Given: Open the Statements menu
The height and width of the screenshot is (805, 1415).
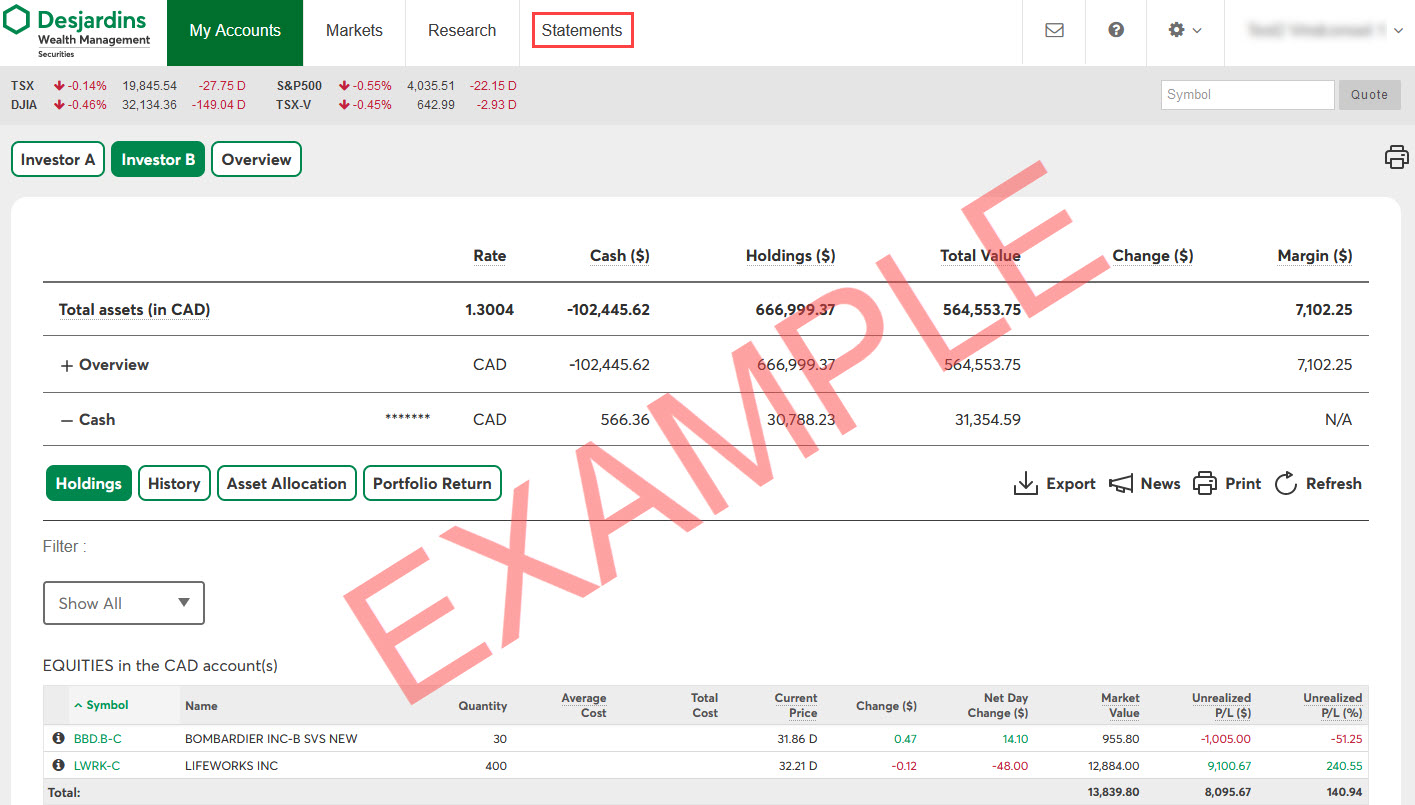Looking at the screenshot, I should (582, 30).
